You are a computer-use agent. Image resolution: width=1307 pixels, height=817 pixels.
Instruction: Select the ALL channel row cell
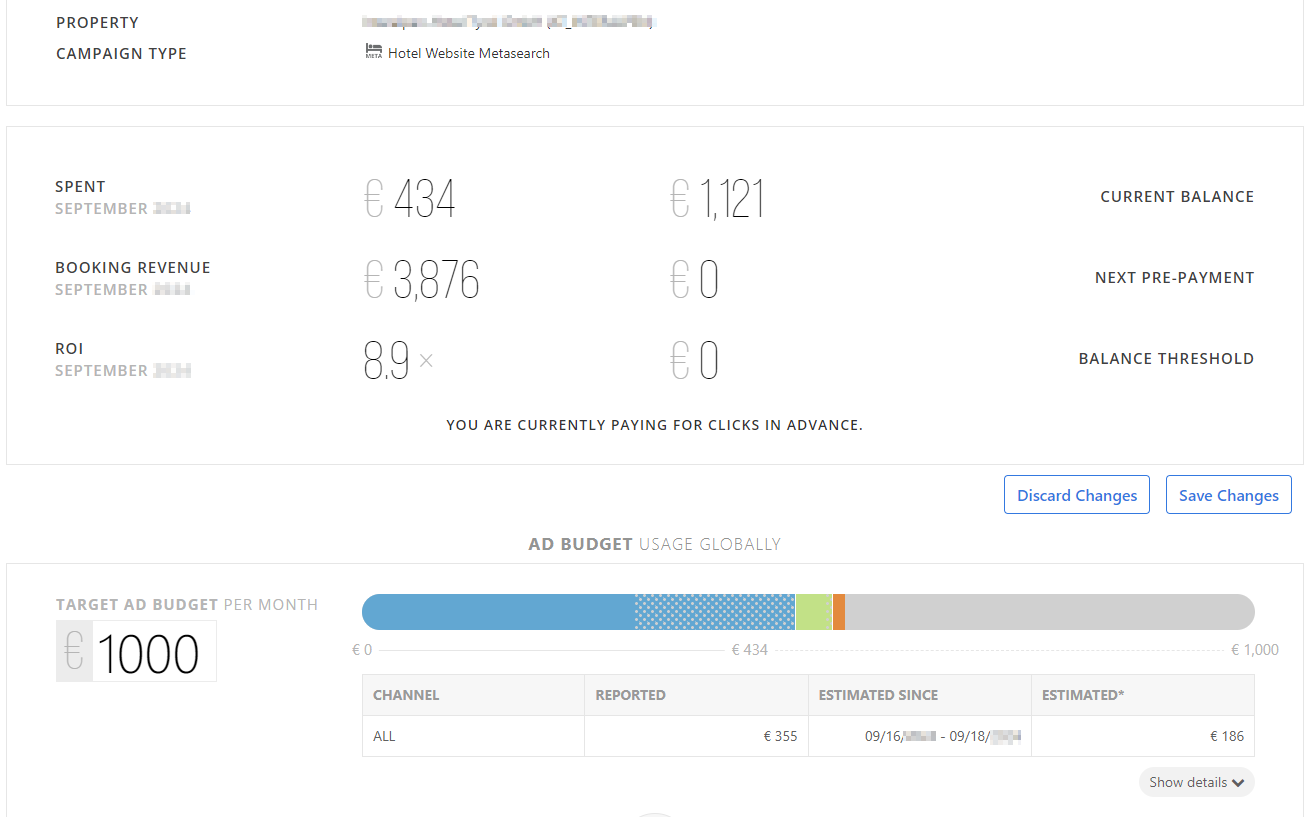coord(384,736)
